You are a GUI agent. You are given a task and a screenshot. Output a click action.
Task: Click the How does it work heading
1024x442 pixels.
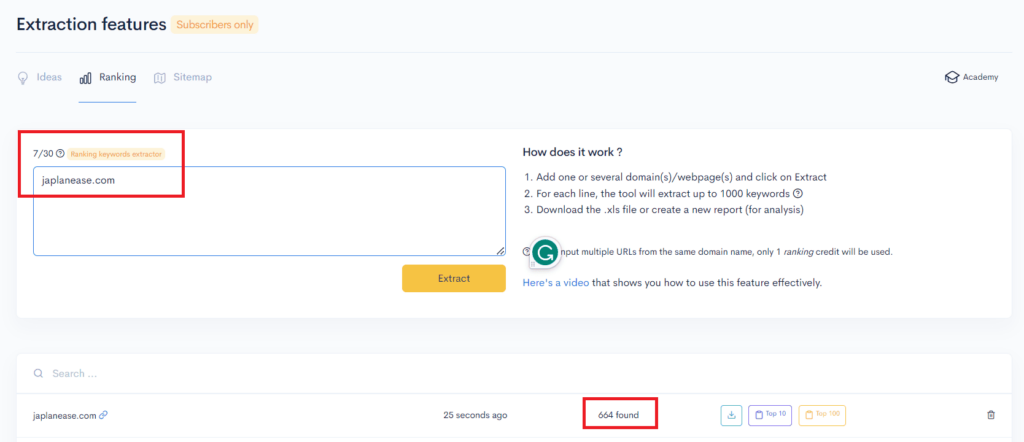pyautogui.click(x=572, y=152)
